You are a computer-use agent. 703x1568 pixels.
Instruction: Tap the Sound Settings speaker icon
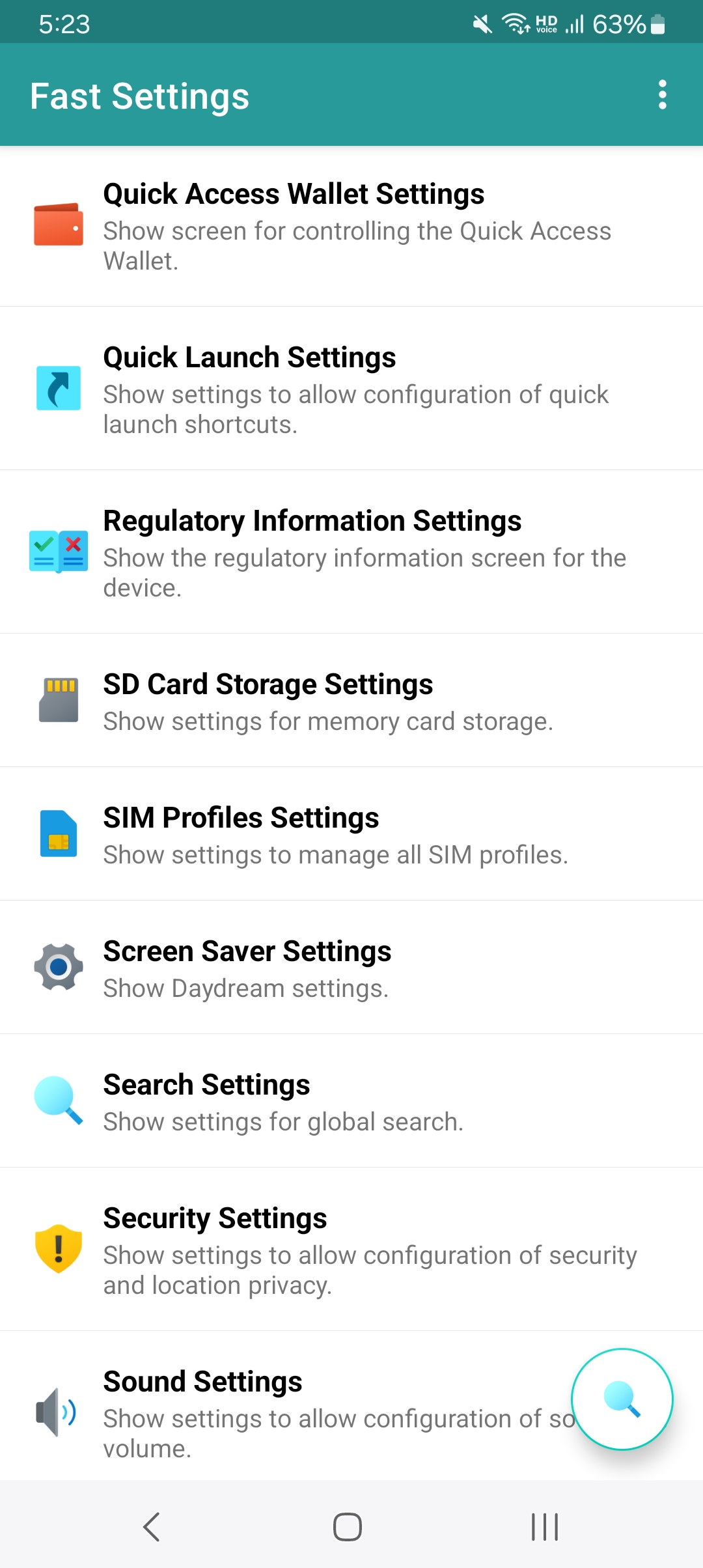coord(57,1412)
